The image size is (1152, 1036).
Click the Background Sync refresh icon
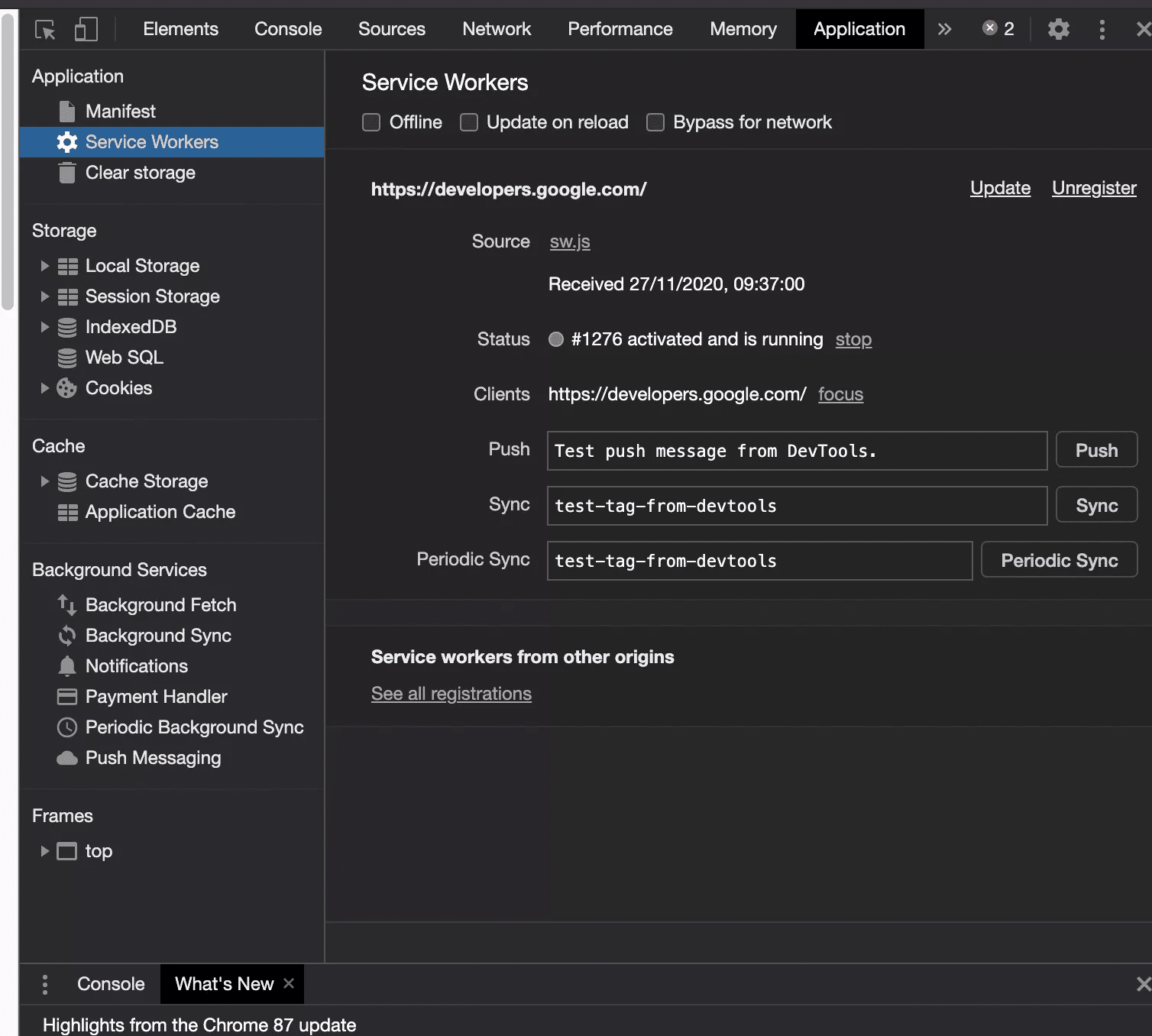[67, 636]
